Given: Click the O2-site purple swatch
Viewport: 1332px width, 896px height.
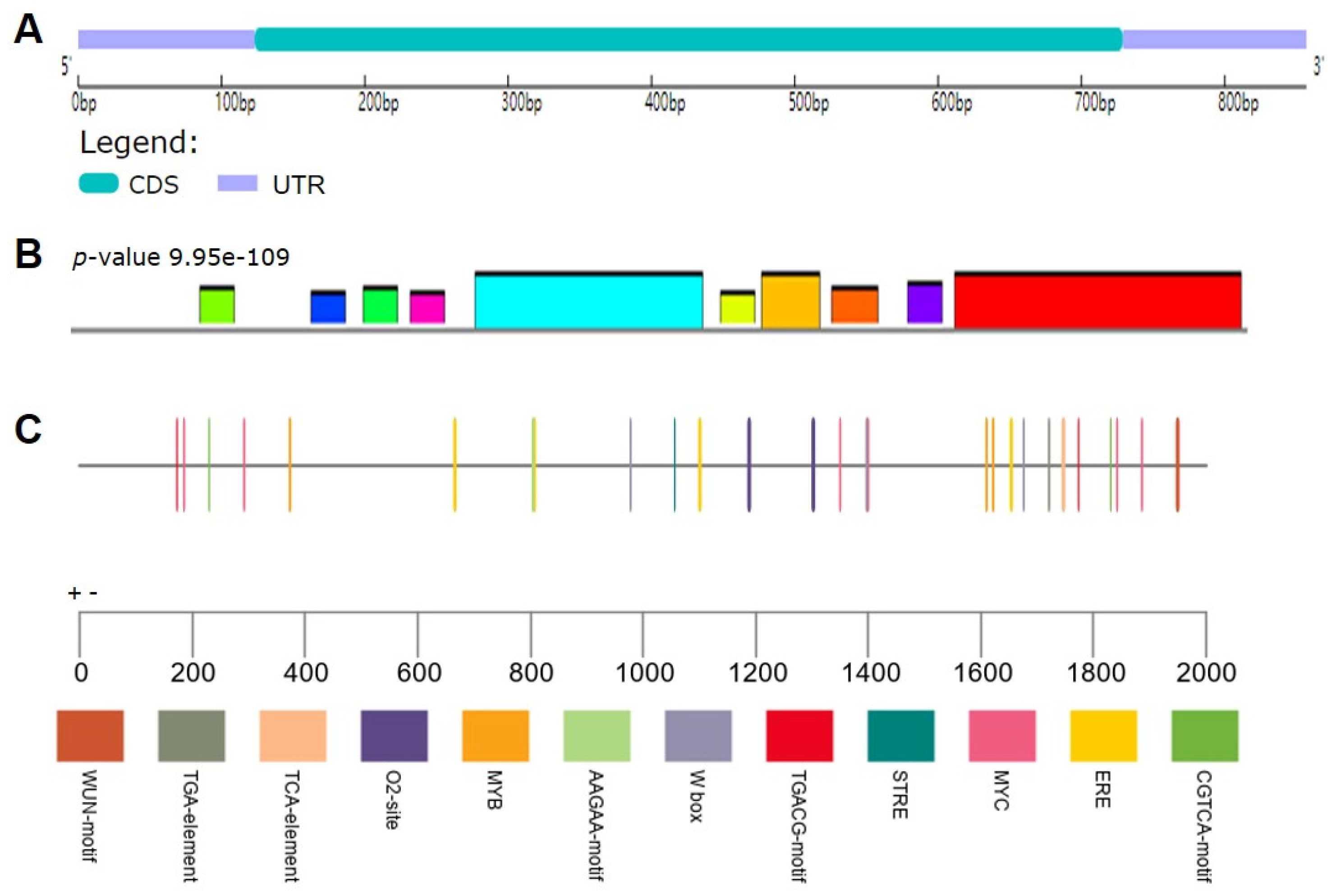Looking at the screenshot, I should coord(394,735).
